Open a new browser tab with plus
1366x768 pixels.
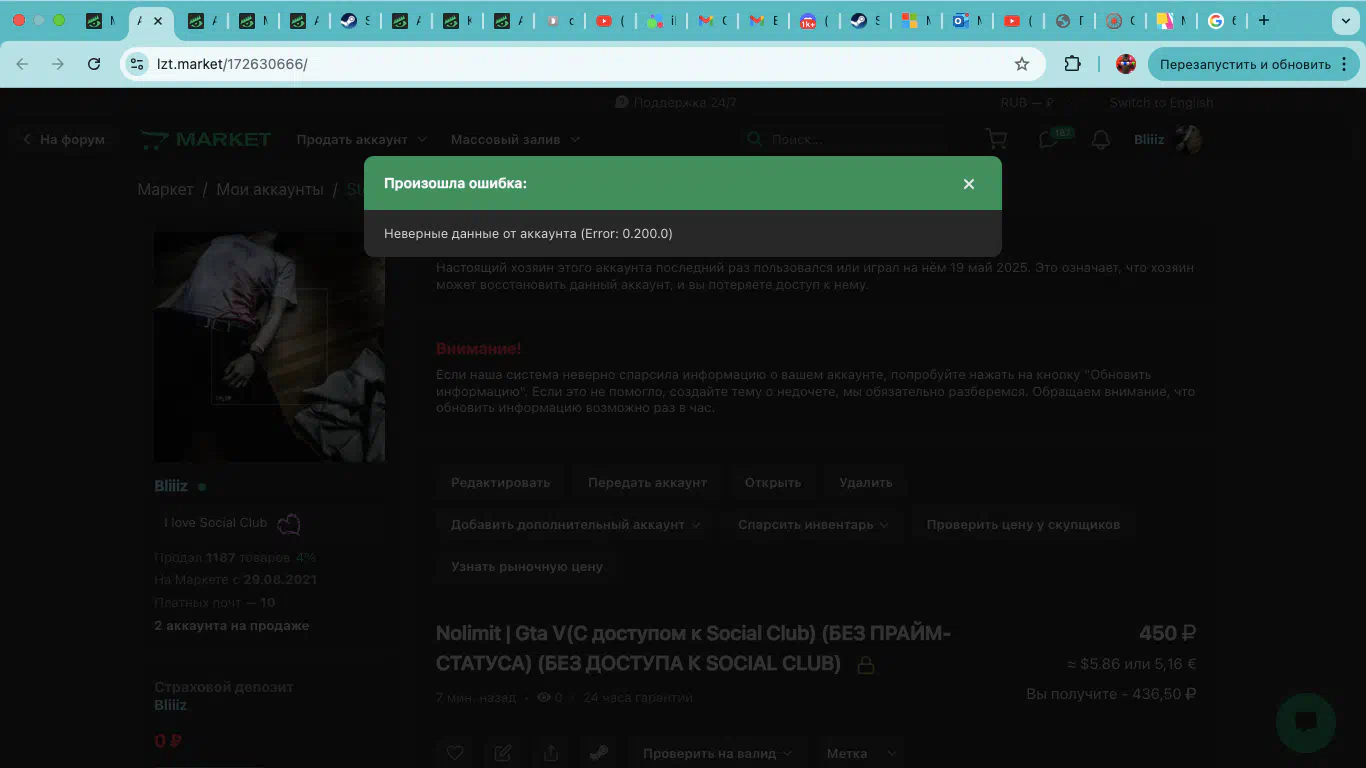point(1264,20)
